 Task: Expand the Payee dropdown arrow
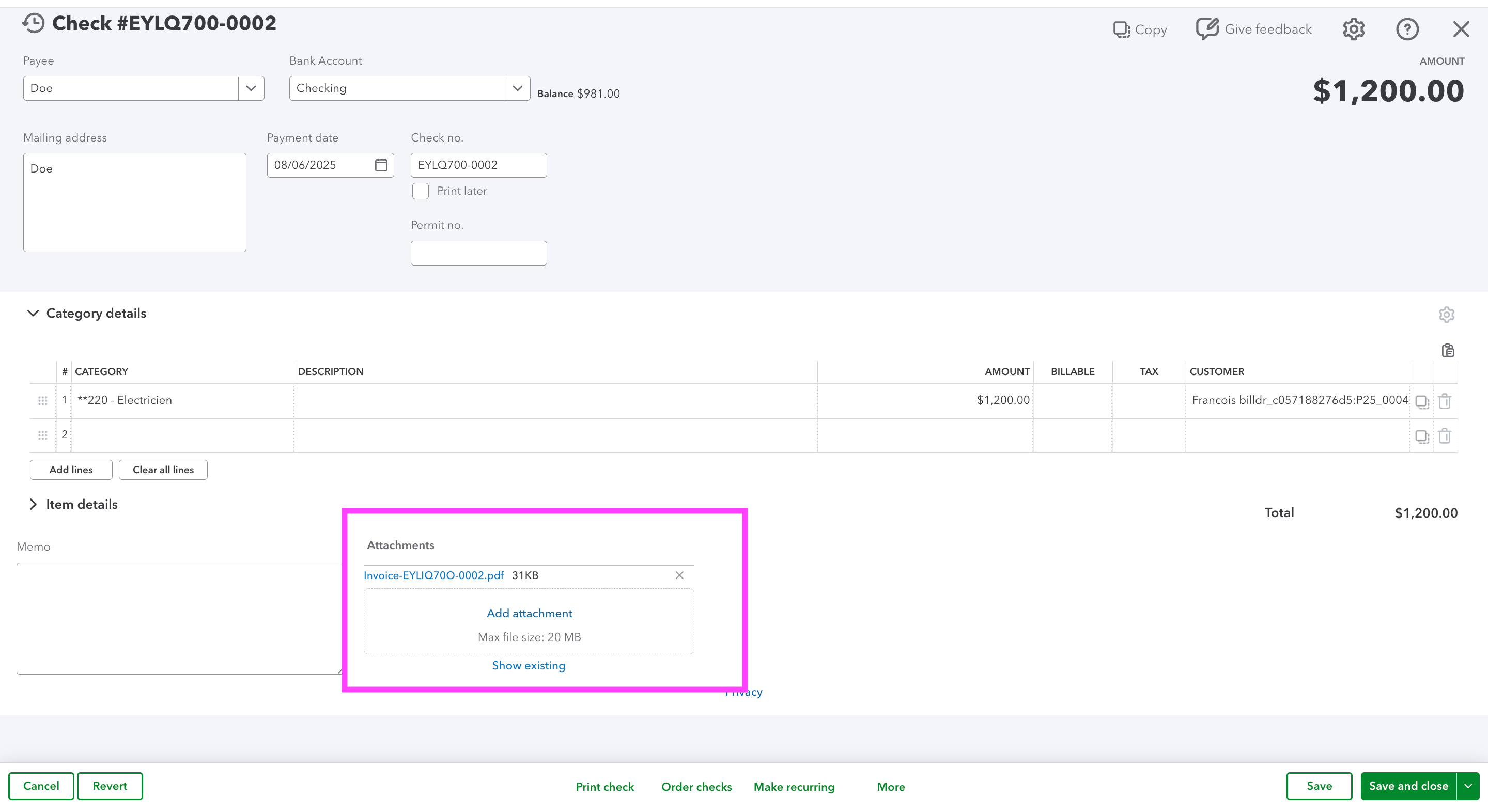pyautogui.click(x=251, y=88)
